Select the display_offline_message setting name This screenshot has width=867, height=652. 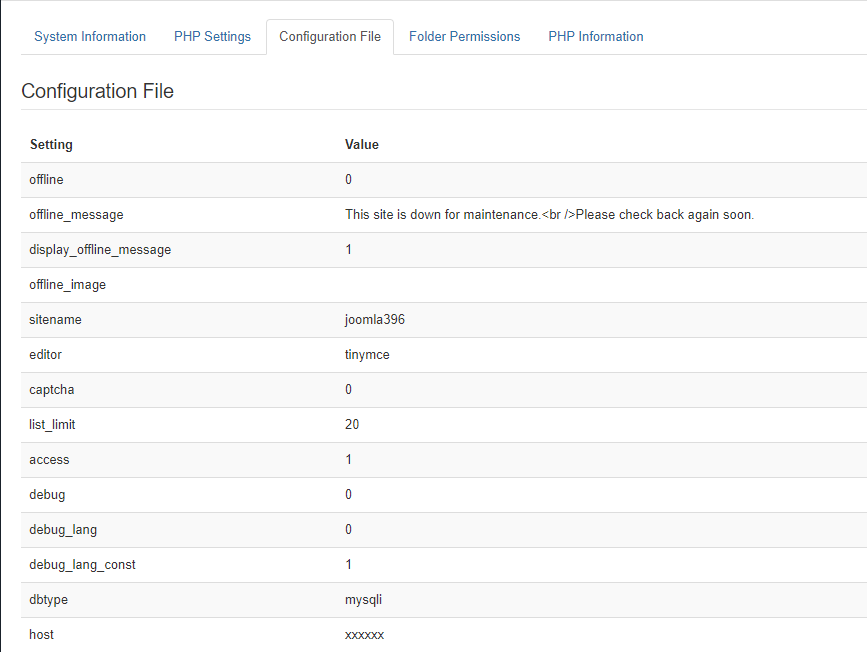click(x=100, y=250)
